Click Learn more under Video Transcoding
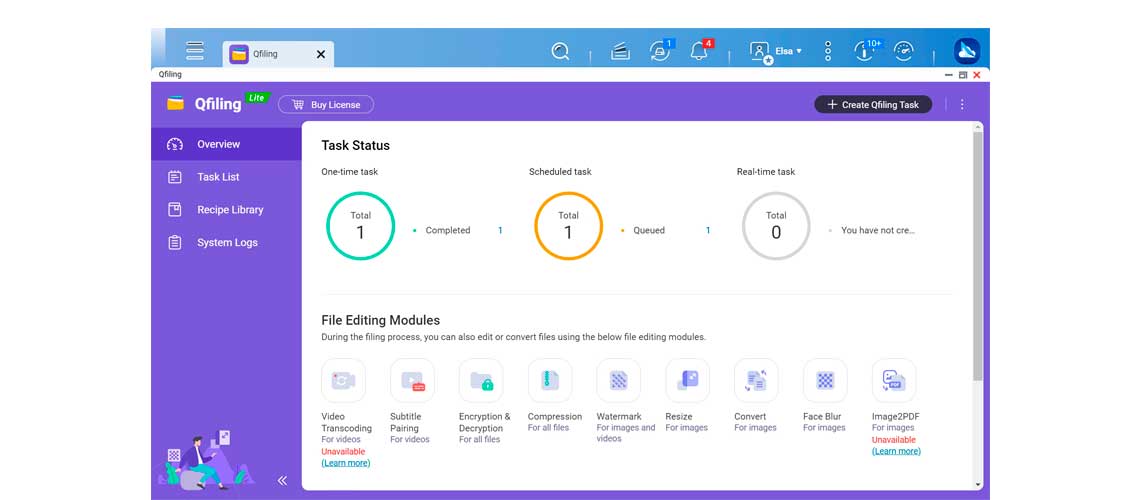 click(345, 463)
